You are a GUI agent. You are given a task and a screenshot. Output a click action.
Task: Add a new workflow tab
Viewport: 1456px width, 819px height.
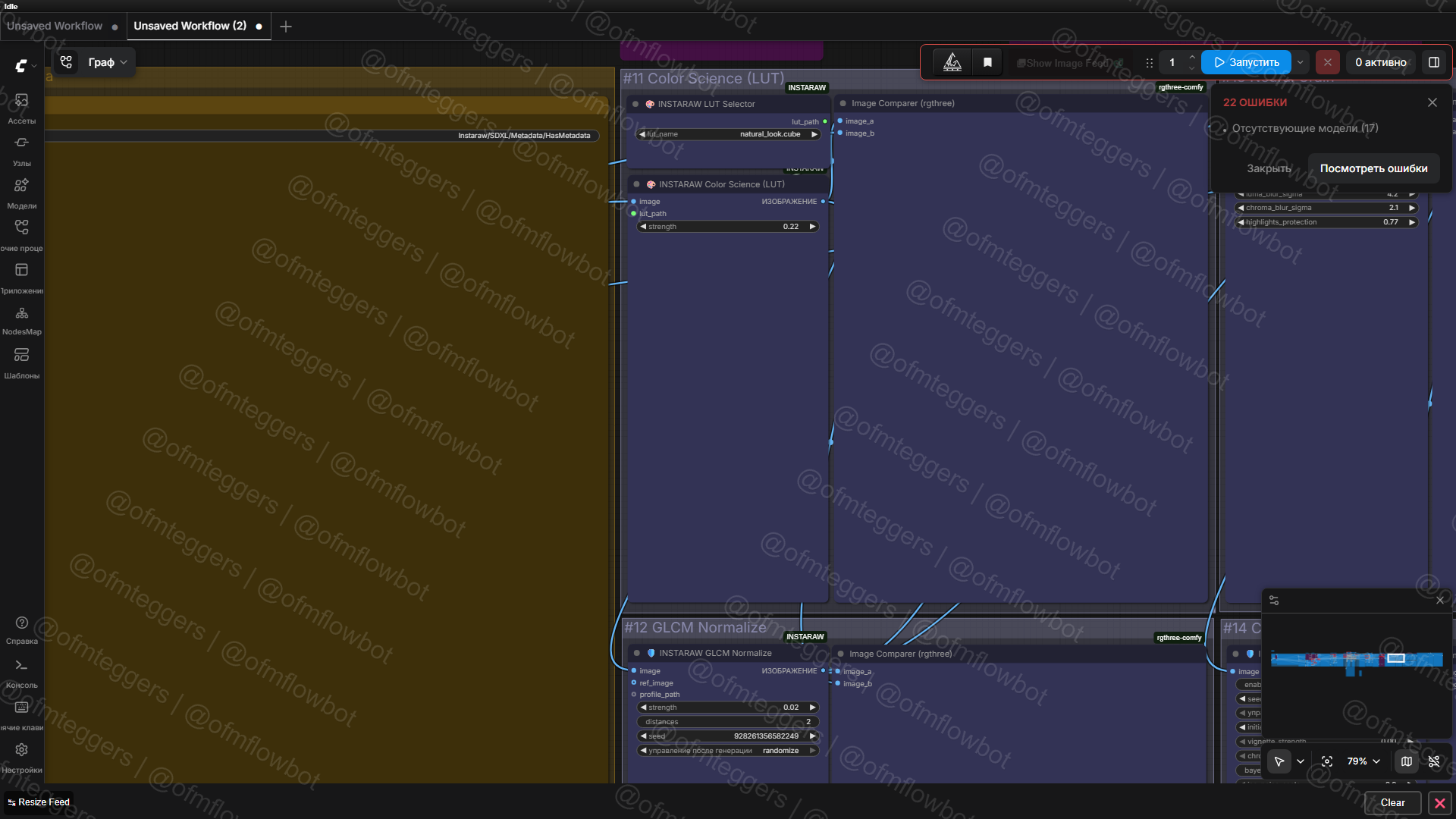[x=286, y=27]
